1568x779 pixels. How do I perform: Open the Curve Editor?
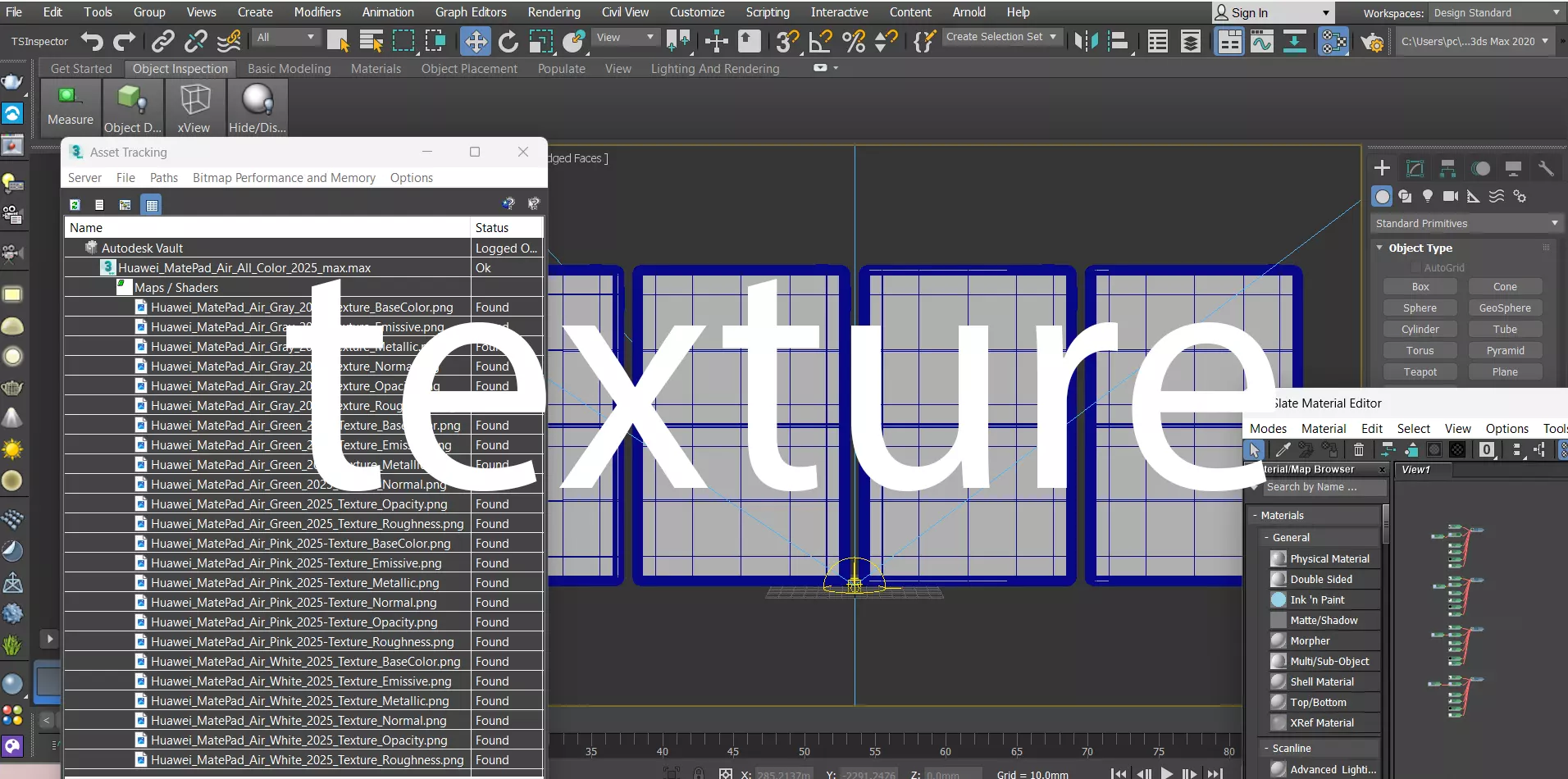(x=1262, y=41)
